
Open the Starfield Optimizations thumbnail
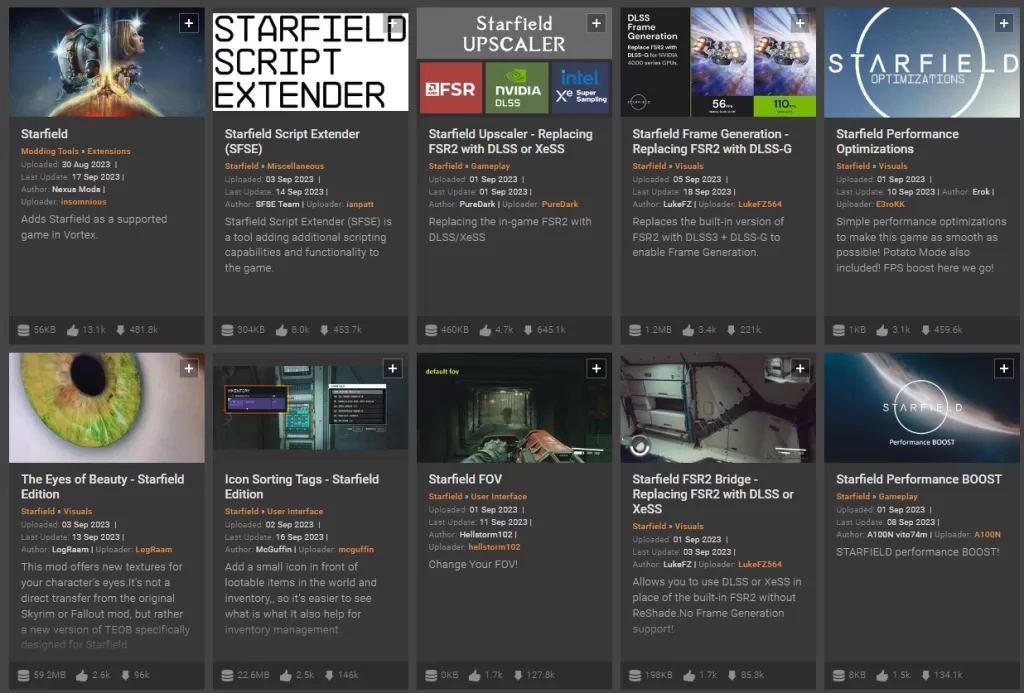pyautogui.click(x=921, y=62)
